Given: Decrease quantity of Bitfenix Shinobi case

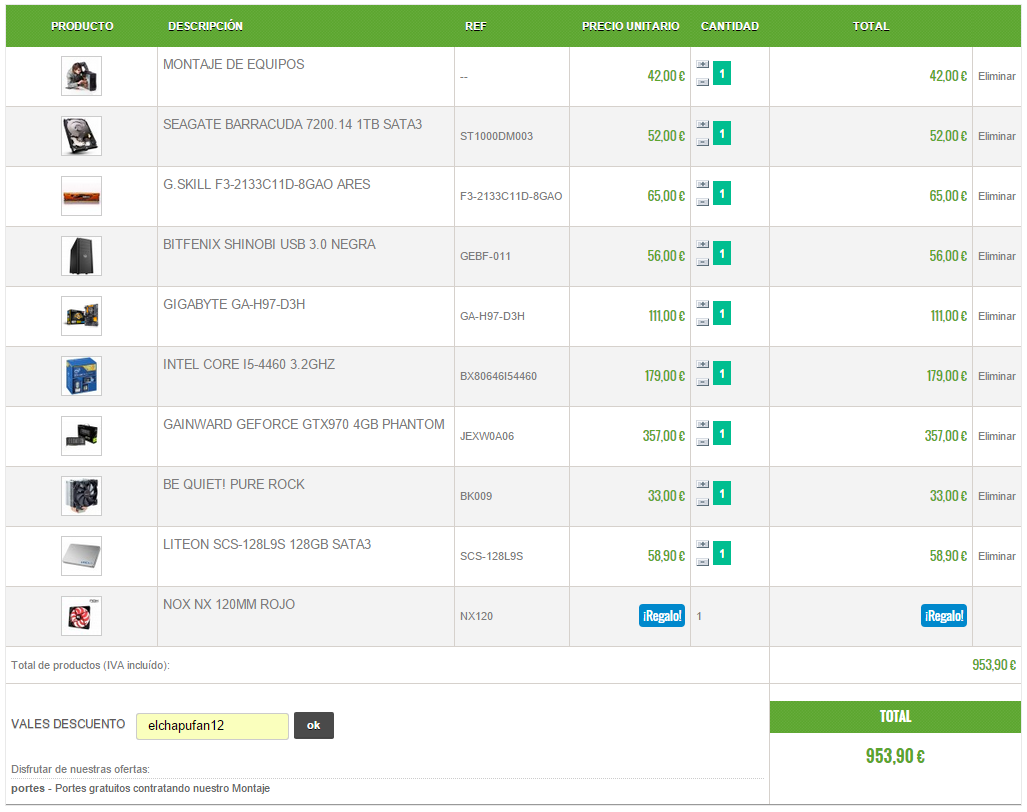Looking at the screenshot, I should [x=703, y=262].
